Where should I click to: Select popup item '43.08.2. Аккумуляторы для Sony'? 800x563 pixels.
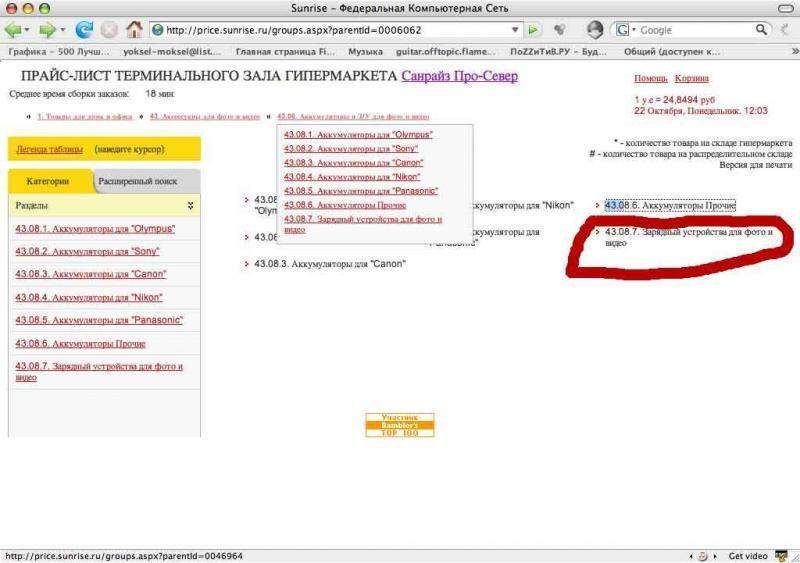pyautogui.click(x=351, y=149)
